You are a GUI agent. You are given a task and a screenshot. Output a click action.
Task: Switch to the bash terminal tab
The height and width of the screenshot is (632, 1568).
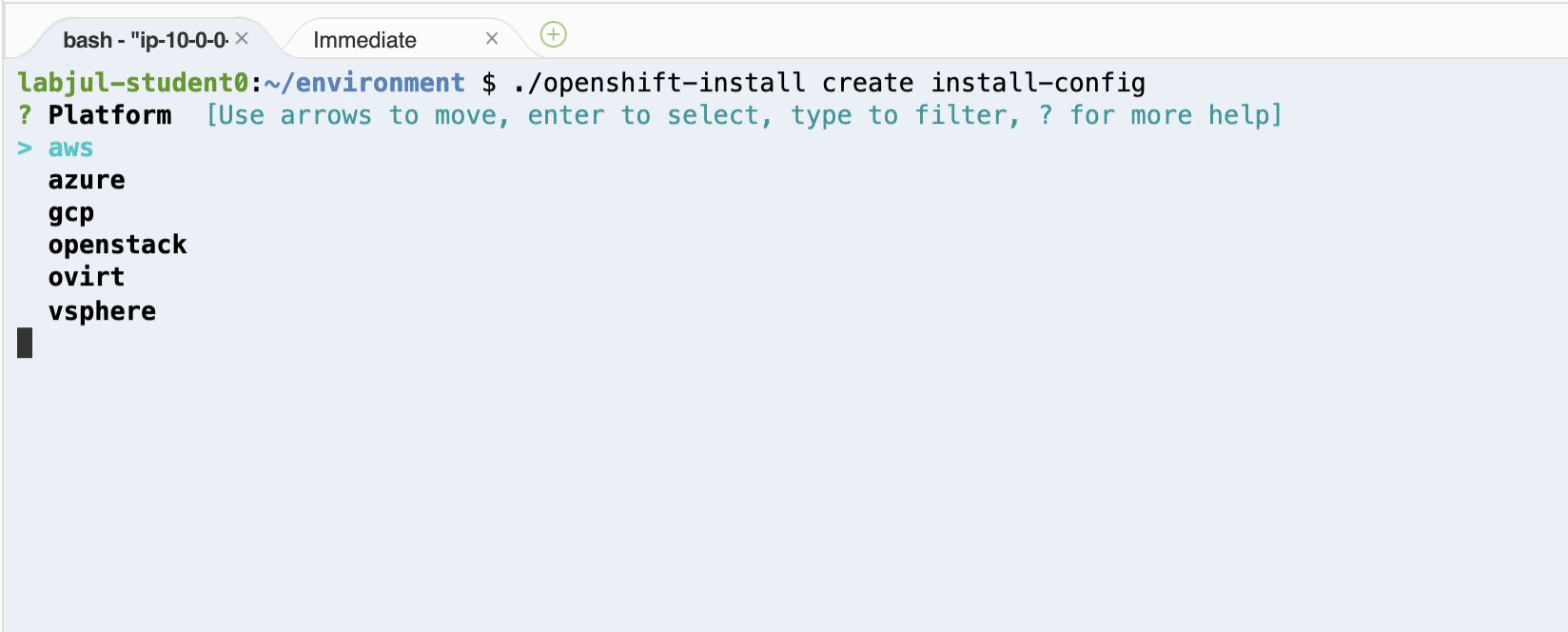(x=145, y=40)
